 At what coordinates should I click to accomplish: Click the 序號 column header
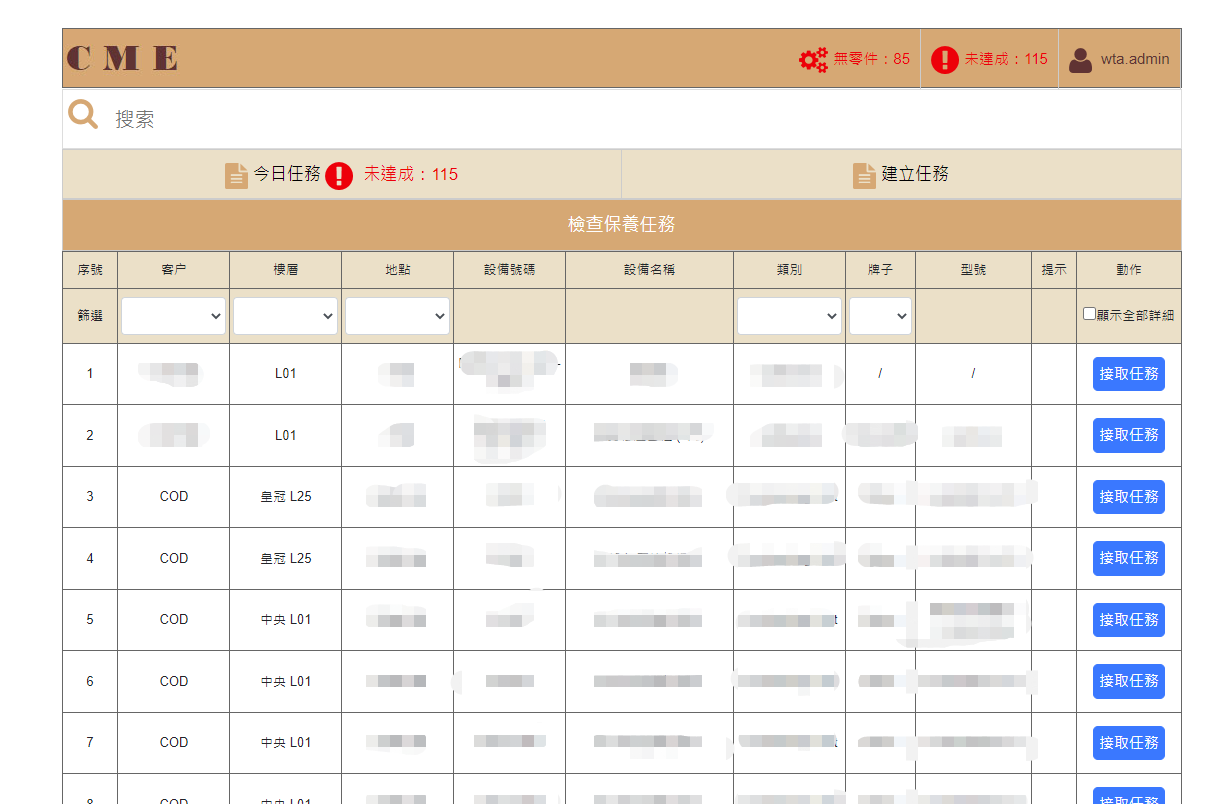click(x=90, y=270)
